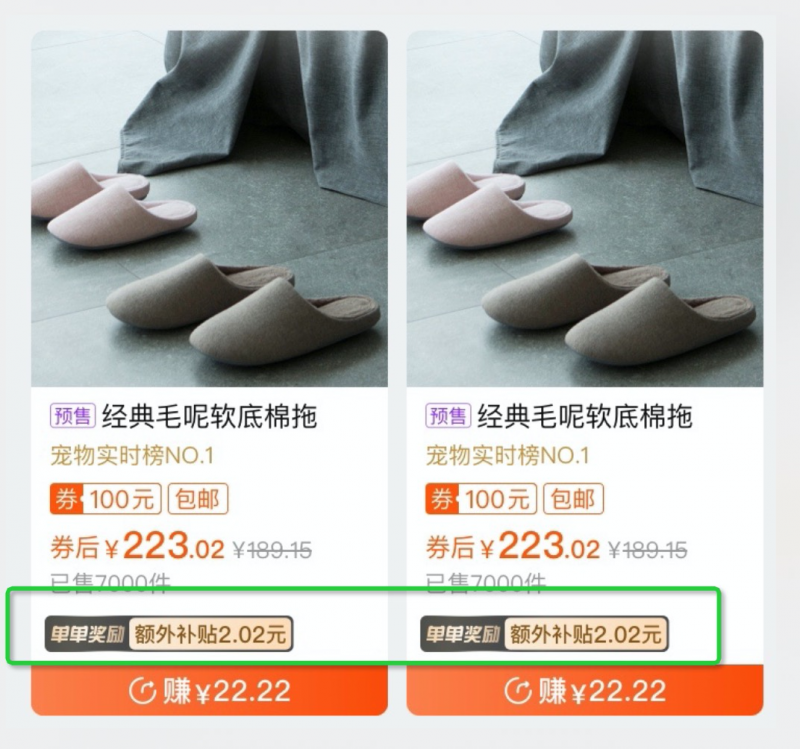The height and width of the screenshot is (749, 800).
Task: Select the right 宠物实时榜NO.1 ranking link
Action: coord(508,456)
